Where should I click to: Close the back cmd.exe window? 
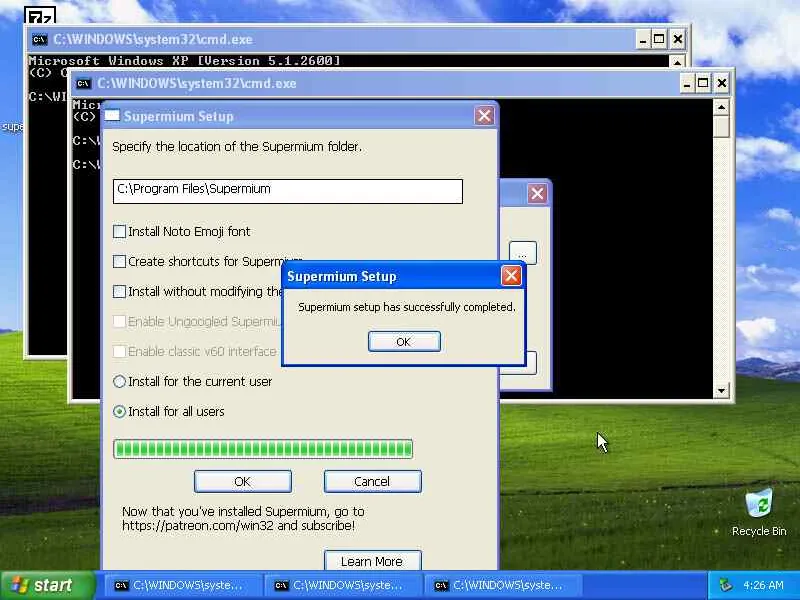click(678, 39)
